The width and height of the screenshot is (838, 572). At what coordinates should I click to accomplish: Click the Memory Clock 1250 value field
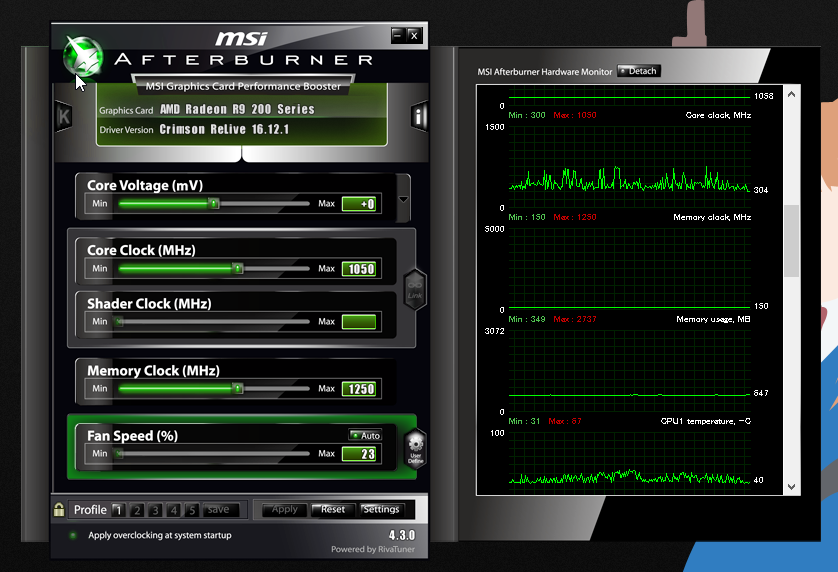coord(359,389)
